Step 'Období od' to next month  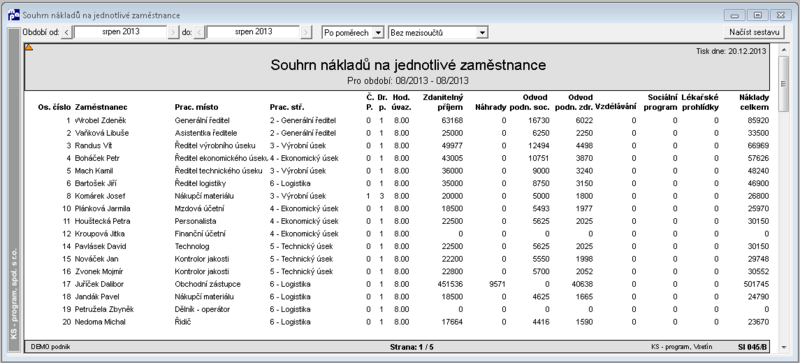173,33
